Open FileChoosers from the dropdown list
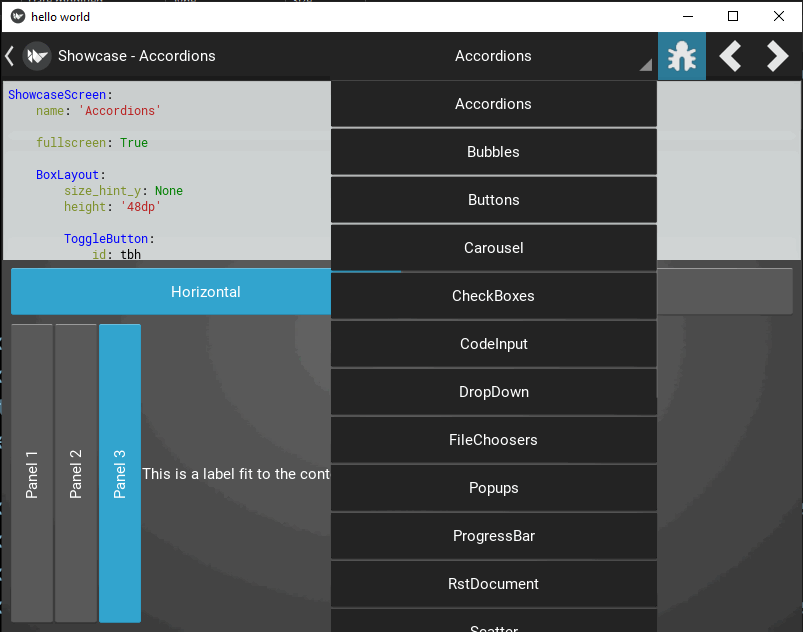This screenshot has width=803, height=632. (494, 440)
